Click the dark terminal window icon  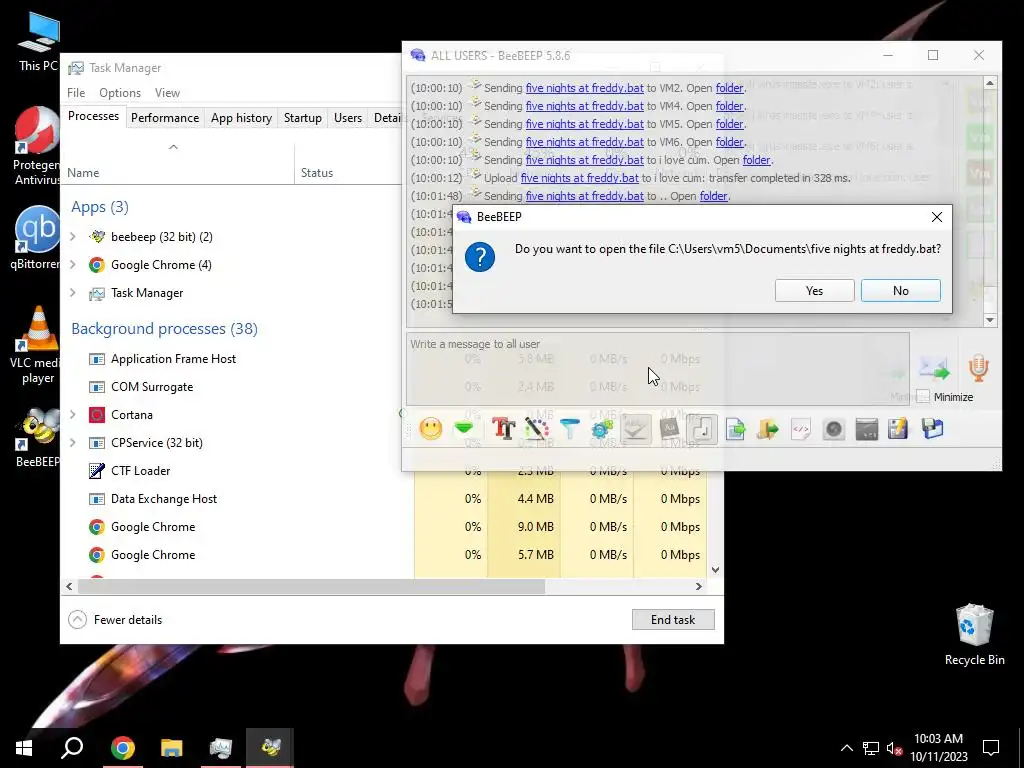coord(867,429)
